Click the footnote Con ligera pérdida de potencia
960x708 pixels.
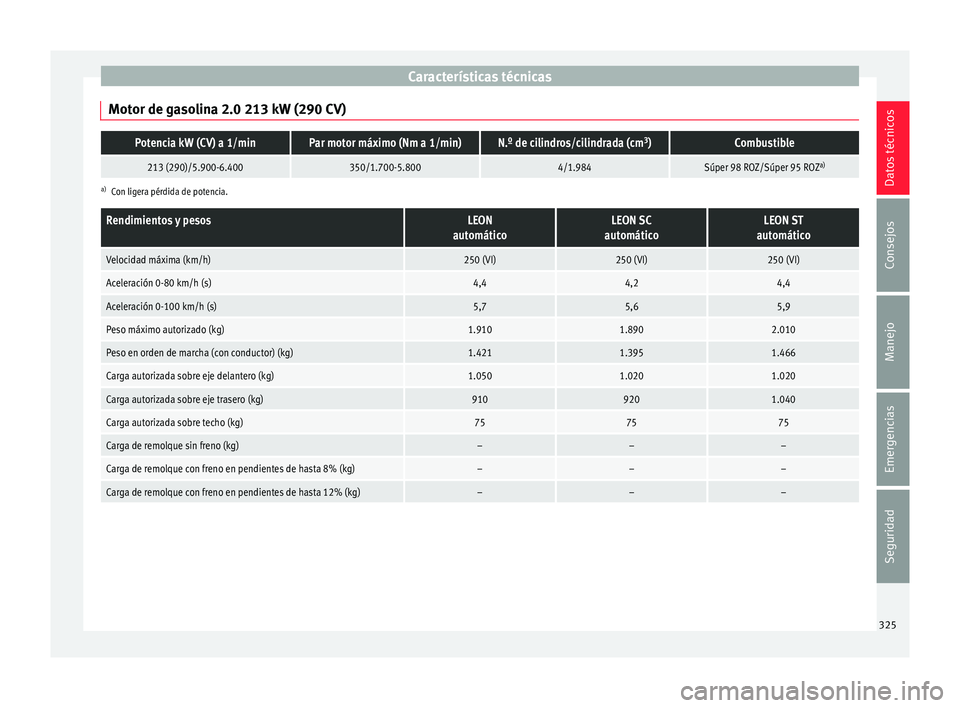pos(169,192)
